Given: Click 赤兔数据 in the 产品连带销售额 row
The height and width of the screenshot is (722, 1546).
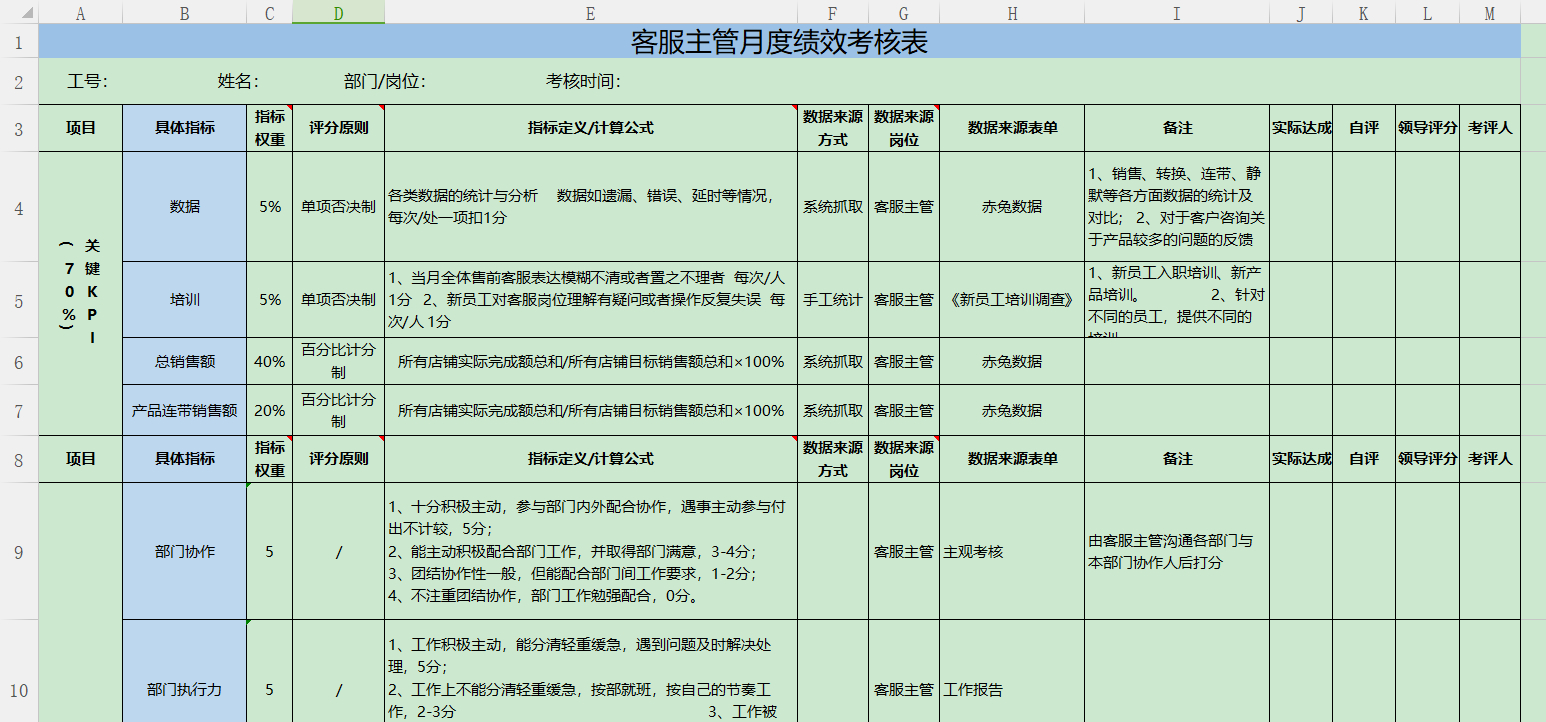Looking at the screenshot, I should (x=1012, y=410).
